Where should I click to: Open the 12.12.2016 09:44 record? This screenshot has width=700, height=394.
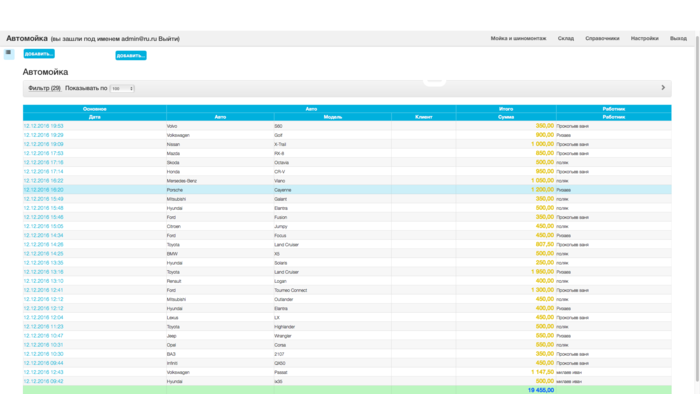[x=43, y=363]
